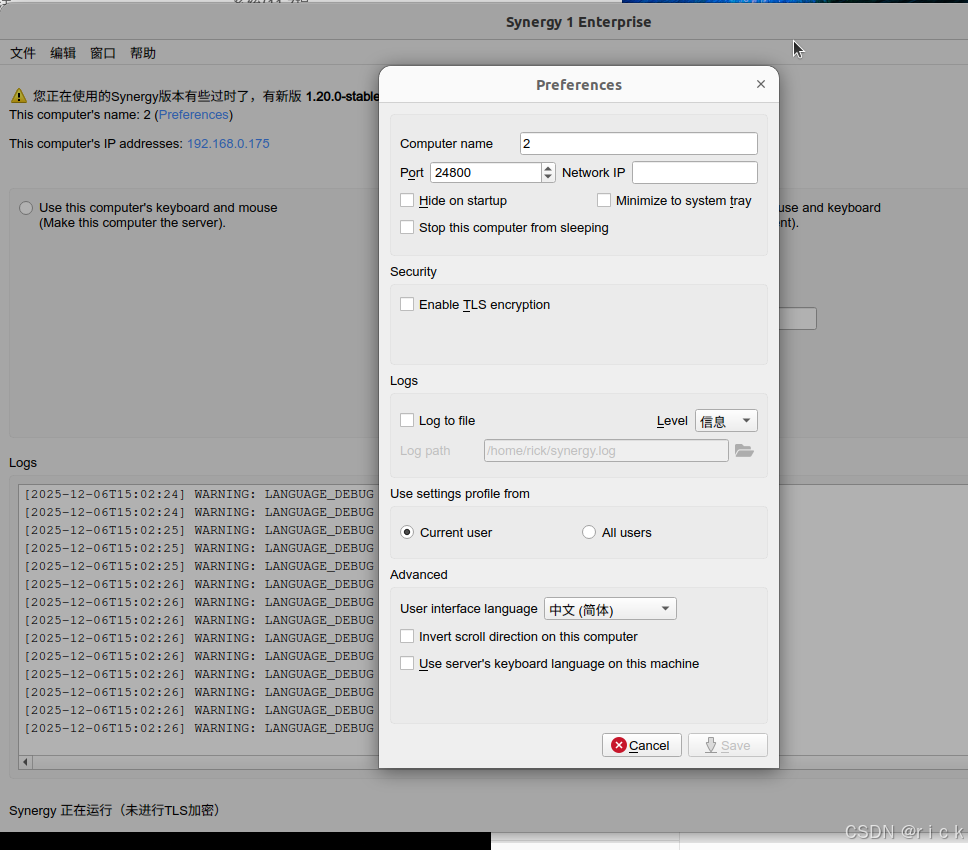Increase the Port value with up arrow
Viewport: 968px width, 850px height.
point(548,168)
